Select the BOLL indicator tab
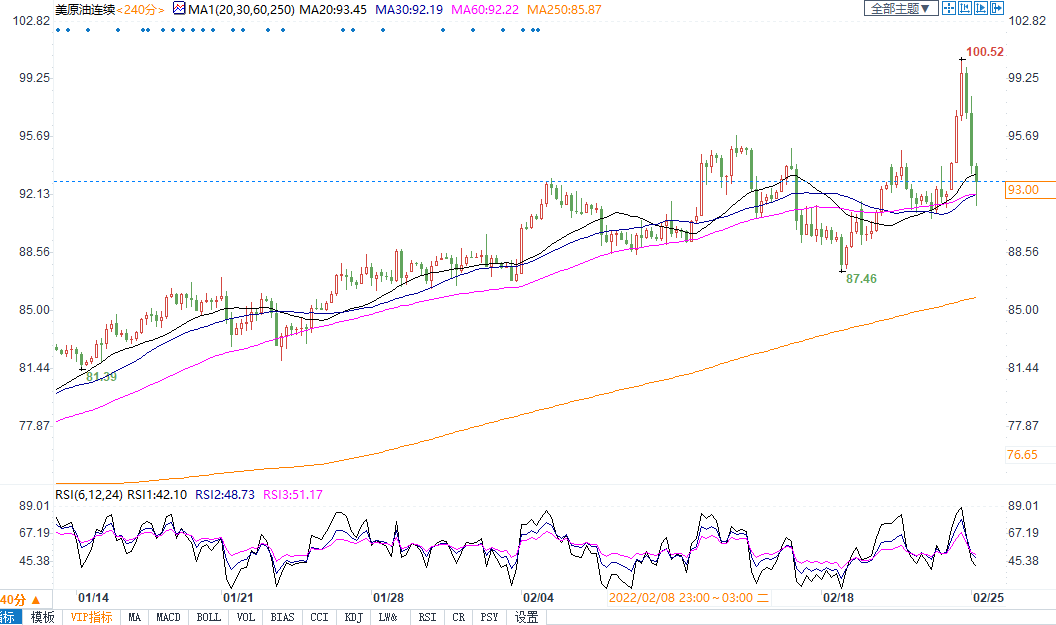This screenshot has height=625, width=1056. (x=208, y=617)
